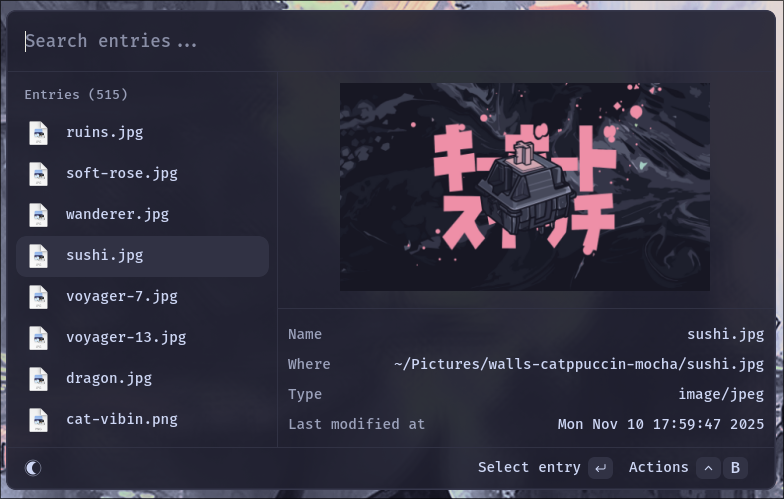
Task: Click the wanderer.jpg file icon
Action: click(38, 215)
